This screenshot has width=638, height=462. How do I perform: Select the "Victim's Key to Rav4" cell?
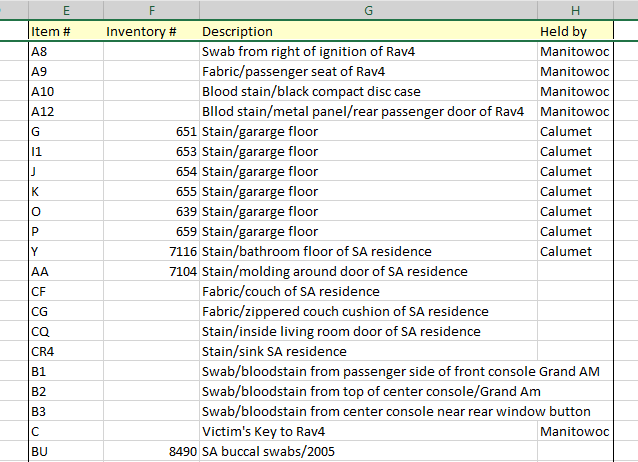pyautogui.click(x=368, y=431)
